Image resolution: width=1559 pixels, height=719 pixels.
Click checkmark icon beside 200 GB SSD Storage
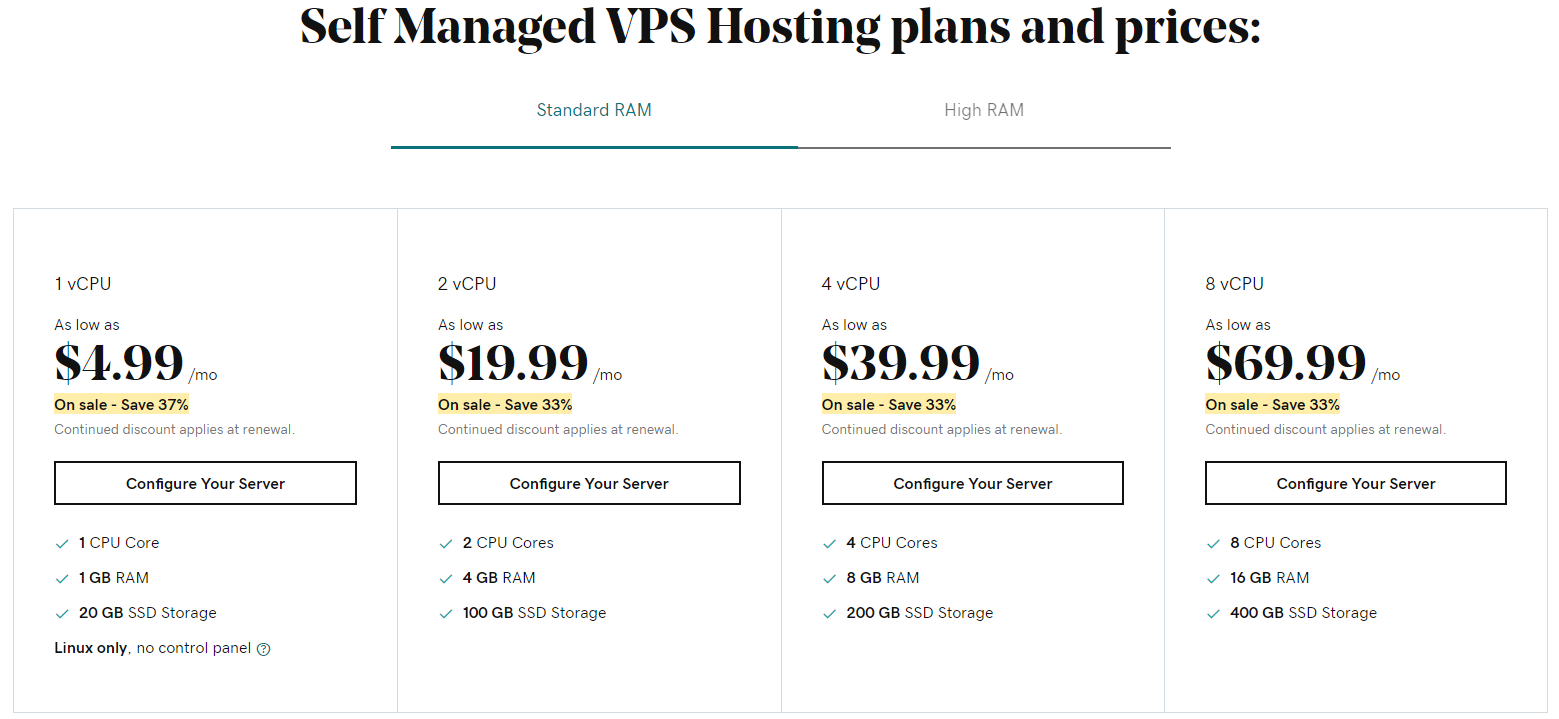829,614
